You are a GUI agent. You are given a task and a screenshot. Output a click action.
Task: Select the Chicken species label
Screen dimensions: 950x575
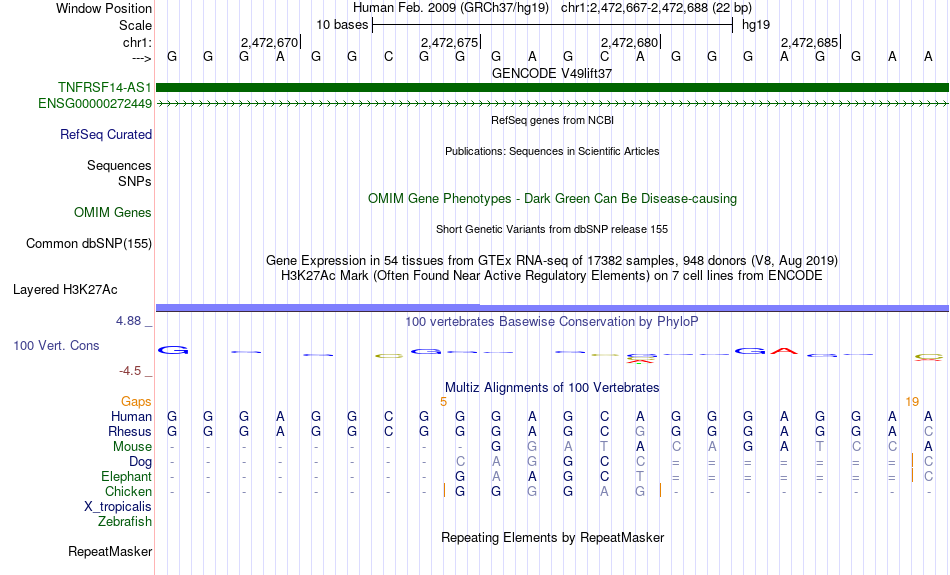click(128, 491)
